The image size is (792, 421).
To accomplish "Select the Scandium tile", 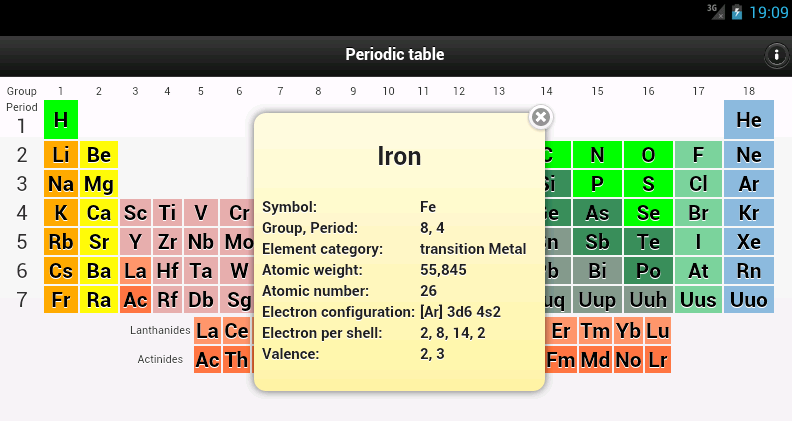I will click(x=135, y=213).
